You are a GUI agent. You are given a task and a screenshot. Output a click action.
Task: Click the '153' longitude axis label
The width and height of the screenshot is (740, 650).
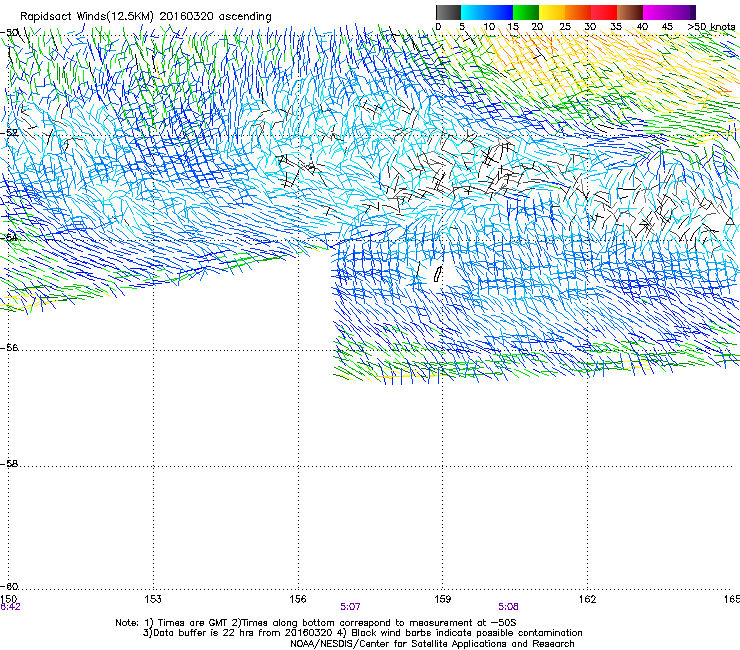153,599
